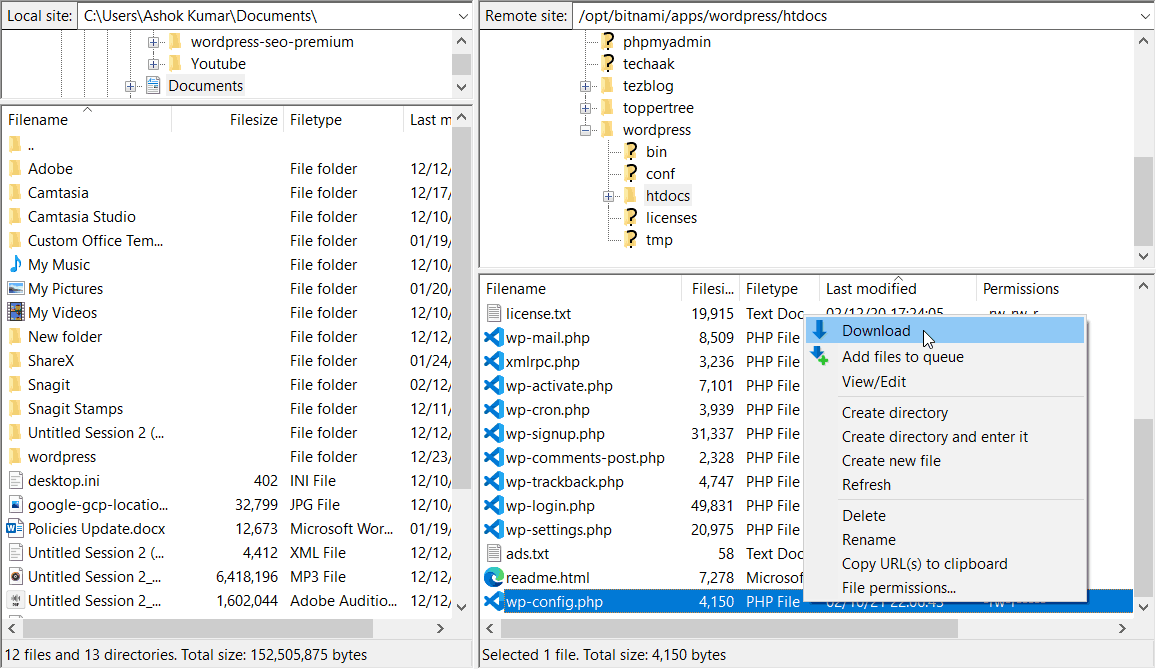Select the wordpress local folder row
Image resolution: width=1156 pixels, height=669 pixels.
(227, 457)
